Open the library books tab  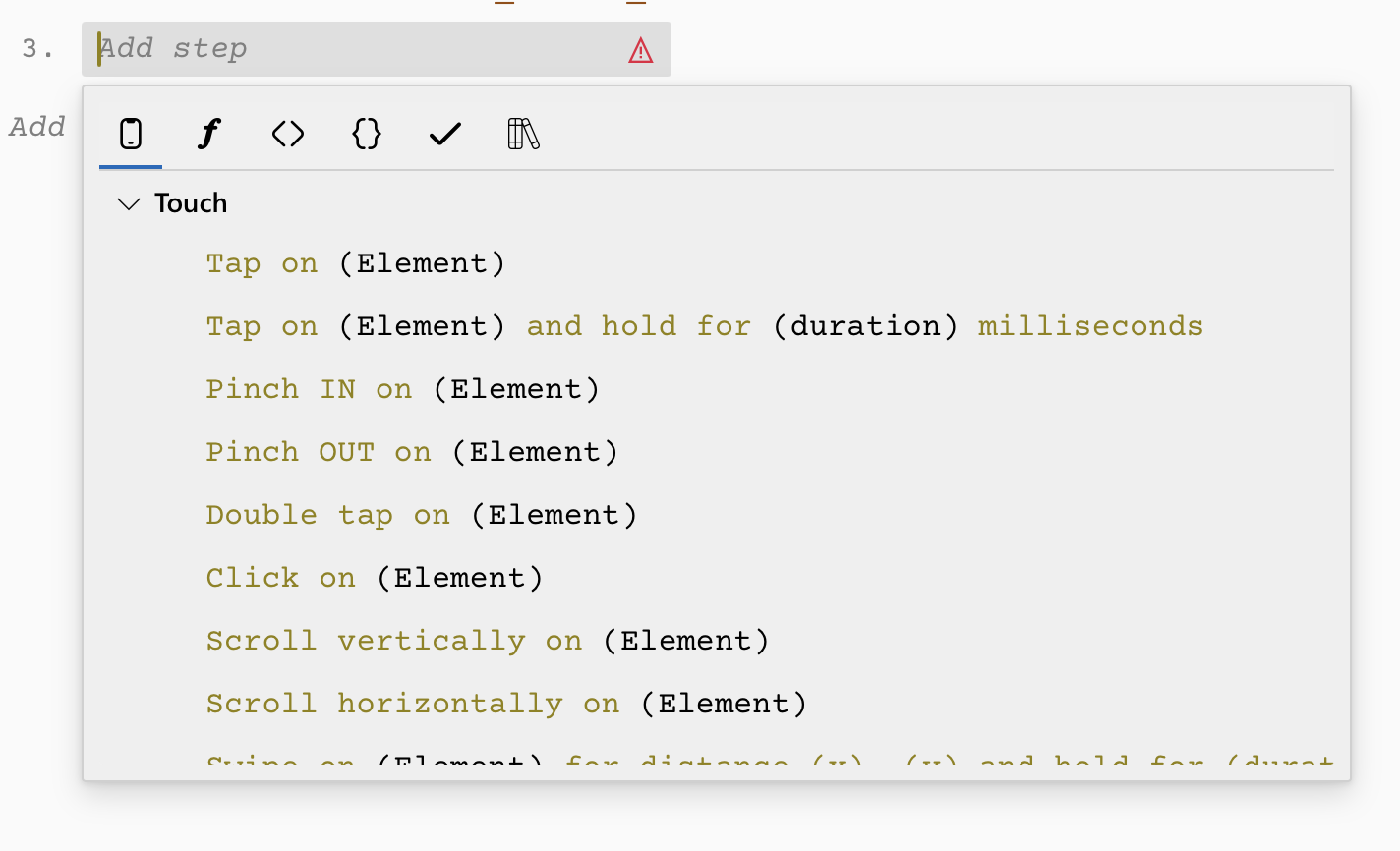(x=523, y=134)
